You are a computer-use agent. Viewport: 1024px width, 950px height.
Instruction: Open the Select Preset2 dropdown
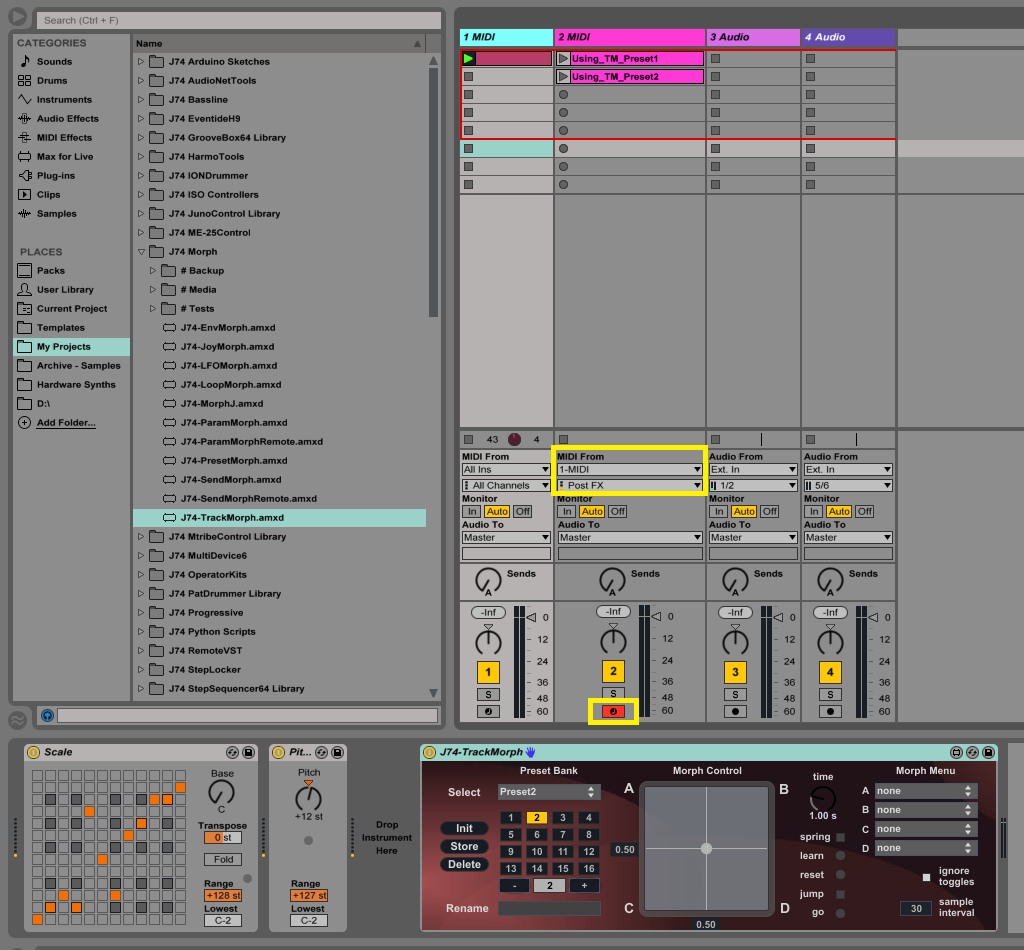pos(549,792)
